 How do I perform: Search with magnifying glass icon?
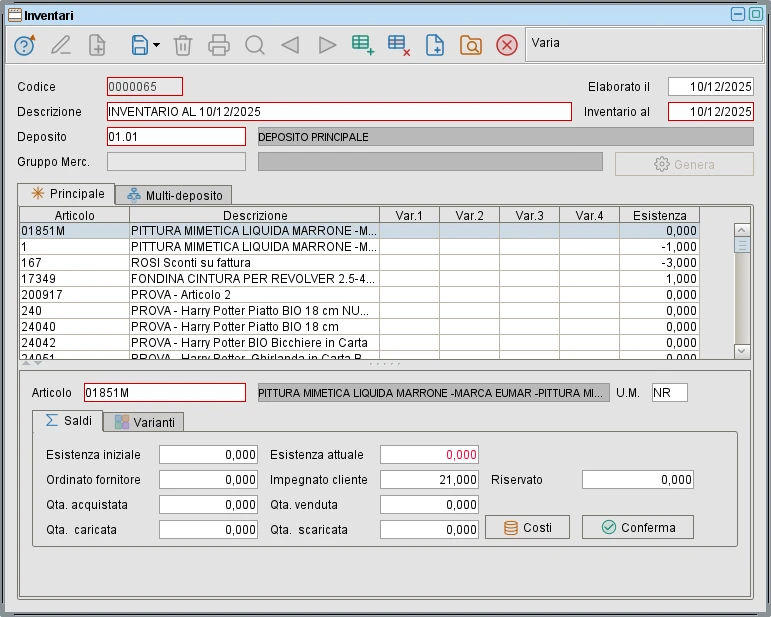pos(255,45)
